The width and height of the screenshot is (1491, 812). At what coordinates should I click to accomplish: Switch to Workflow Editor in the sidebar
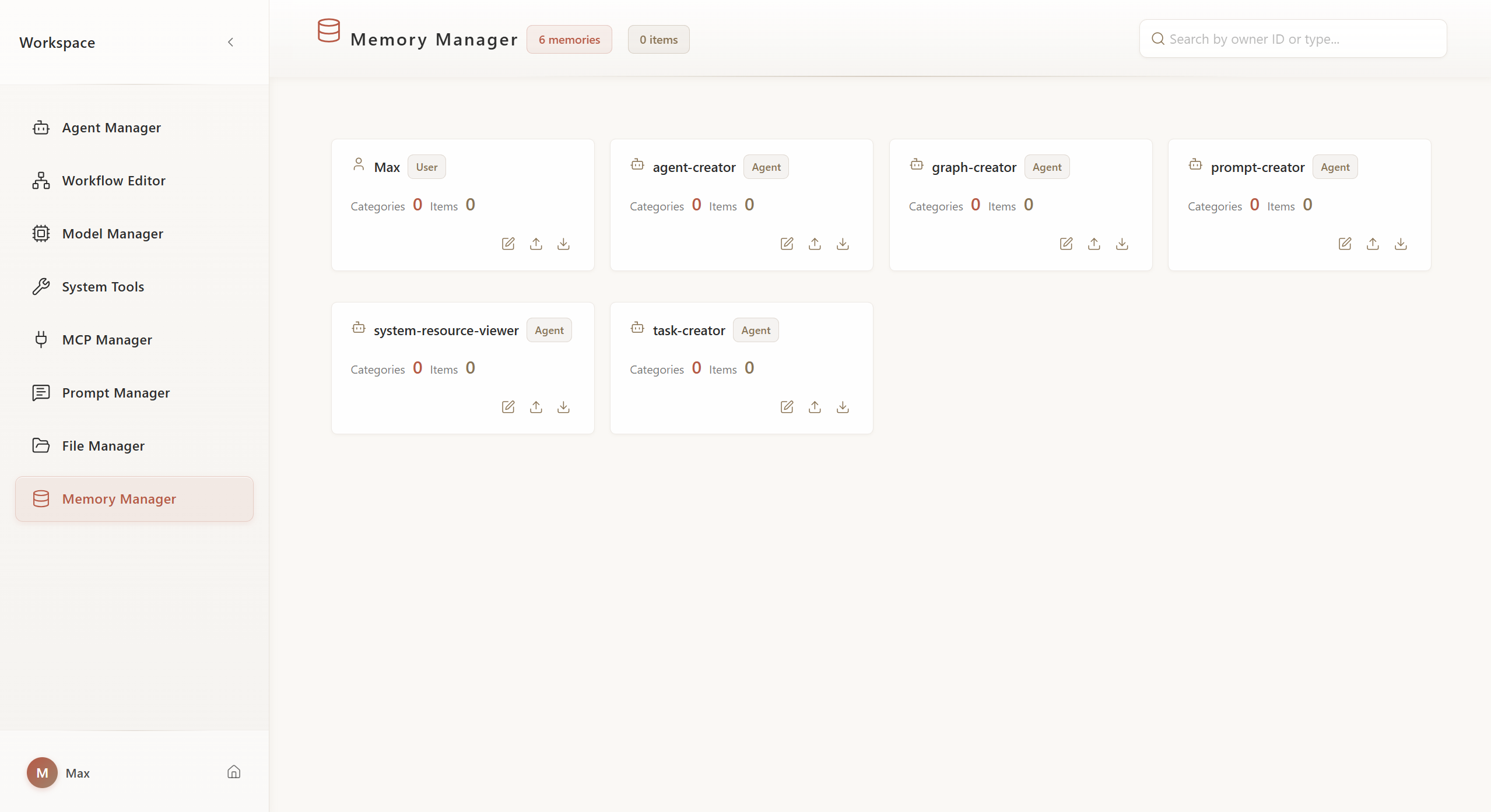pyautogui.click(x=114, y=180)
